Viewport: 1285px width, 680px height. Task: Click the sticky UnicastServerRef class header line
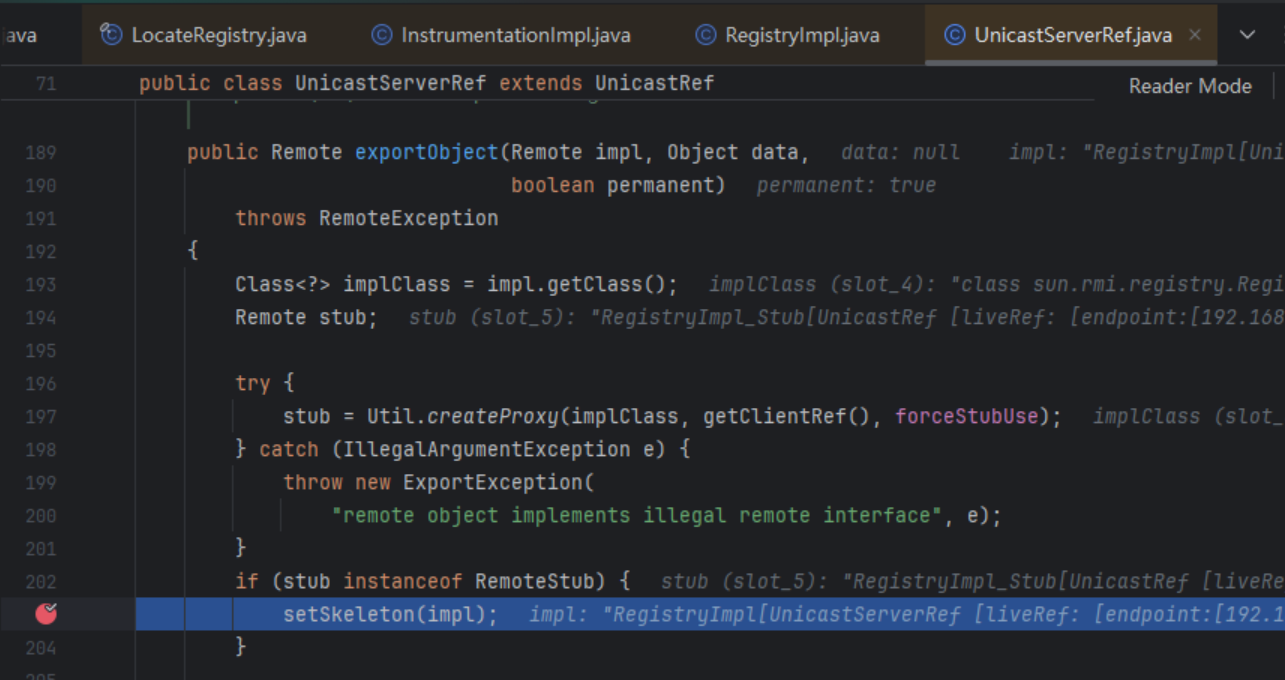426,83
